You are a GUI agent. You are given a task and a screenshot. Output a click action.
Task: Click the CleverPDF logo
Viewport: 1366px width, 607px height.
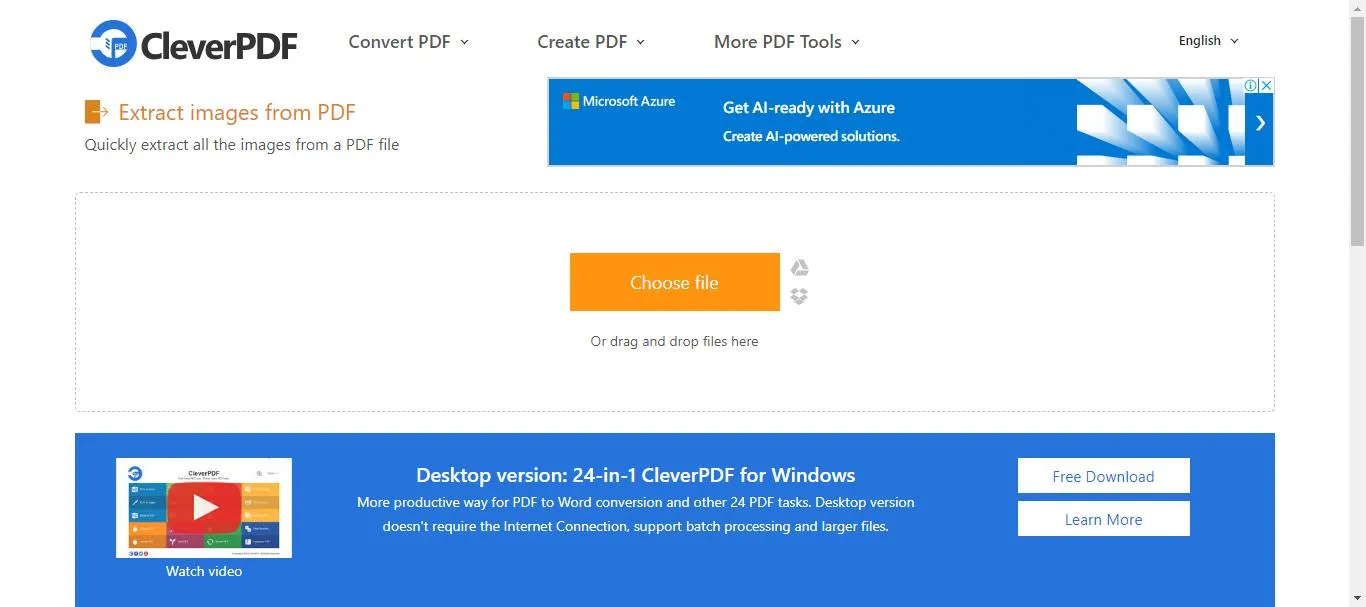pyautogui.click(x=194, y=43)
